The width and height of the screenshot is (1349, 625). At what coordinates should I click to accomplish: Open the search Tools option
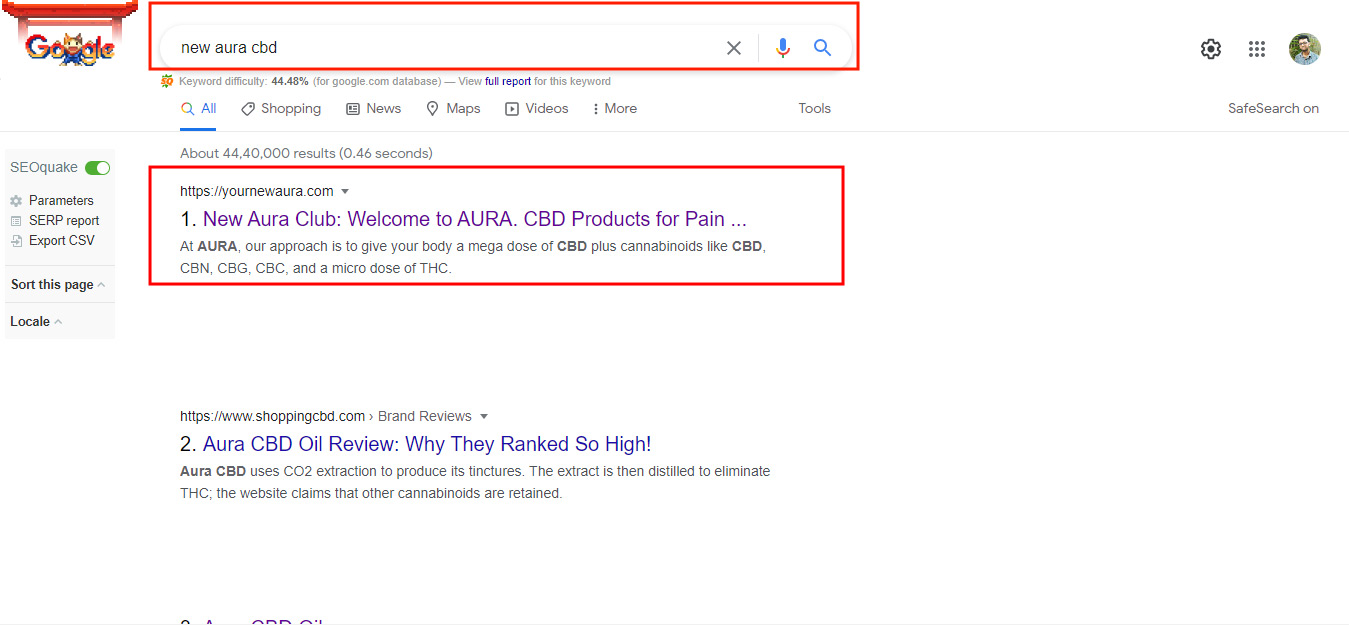tap(815, 109)
